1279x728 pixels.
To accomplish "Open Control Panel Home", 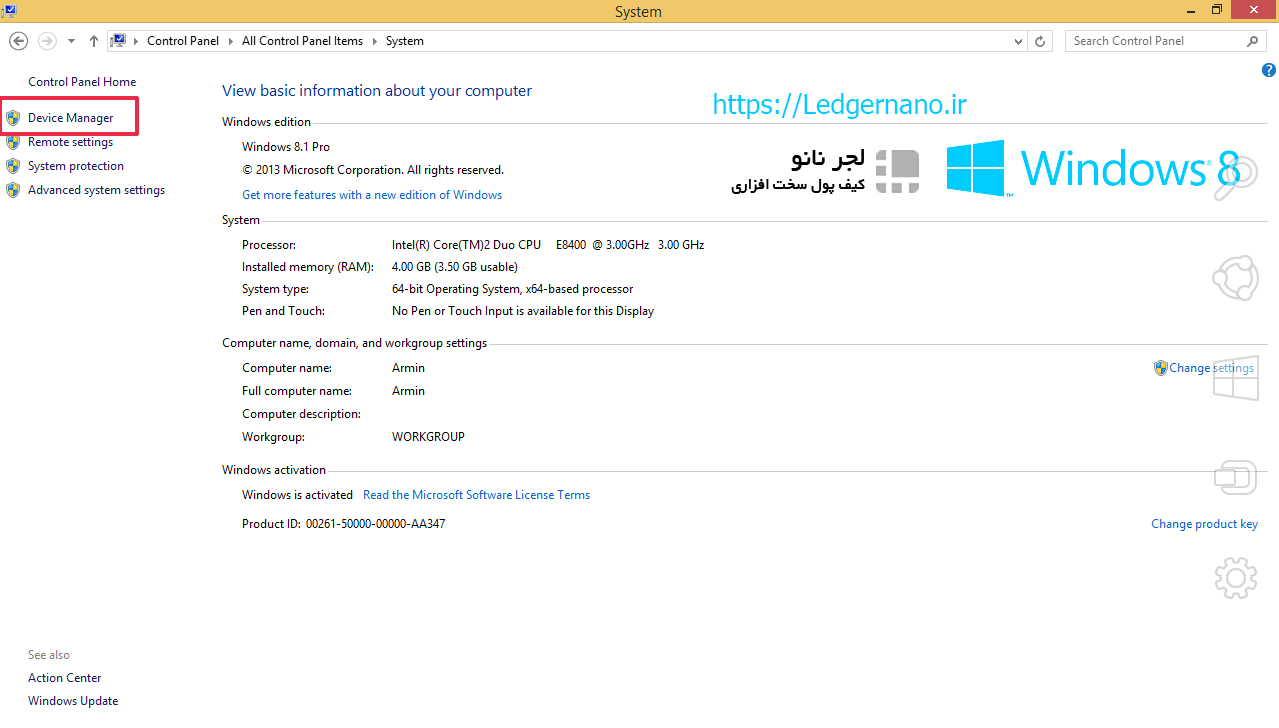I will (x=82, y=82).
